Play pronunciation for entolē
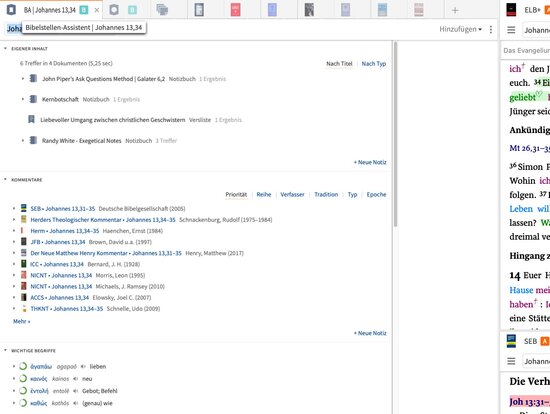 pos(75,391)
